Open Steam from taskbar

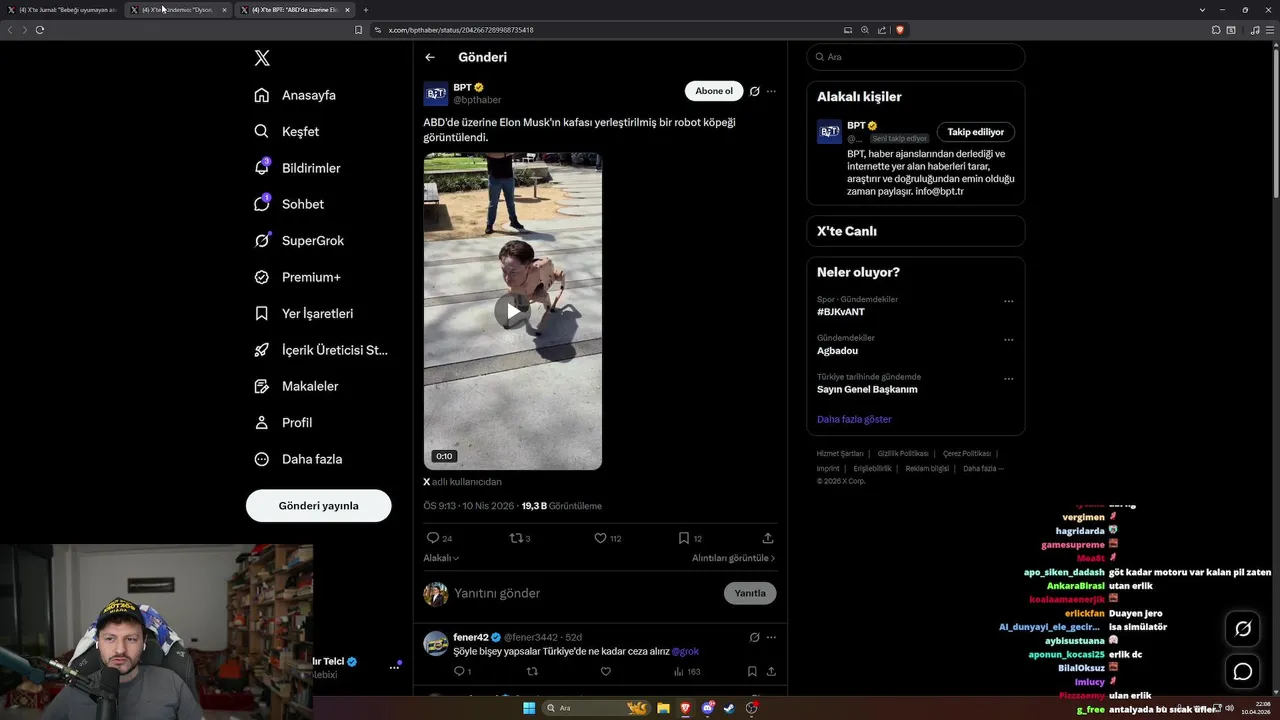[729, 708]
